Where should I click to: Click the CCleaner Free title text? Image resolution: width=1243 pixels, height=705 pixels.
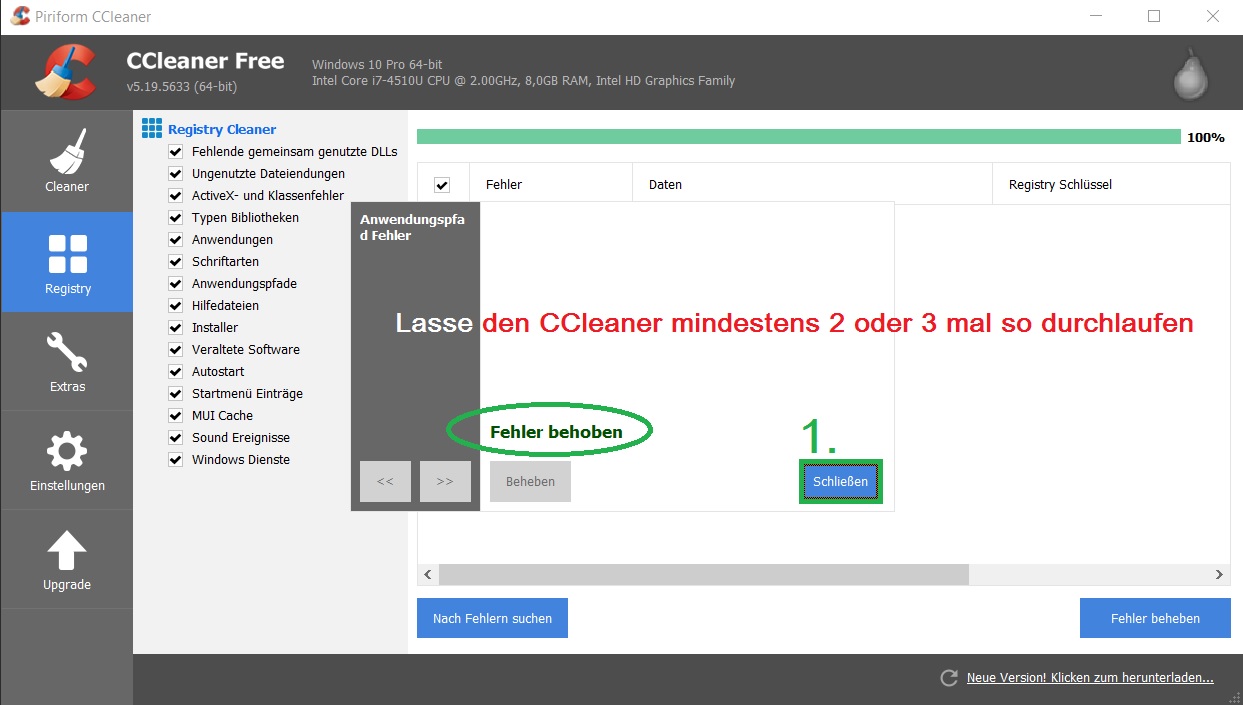pyautogui.click(x=205, y=61)
